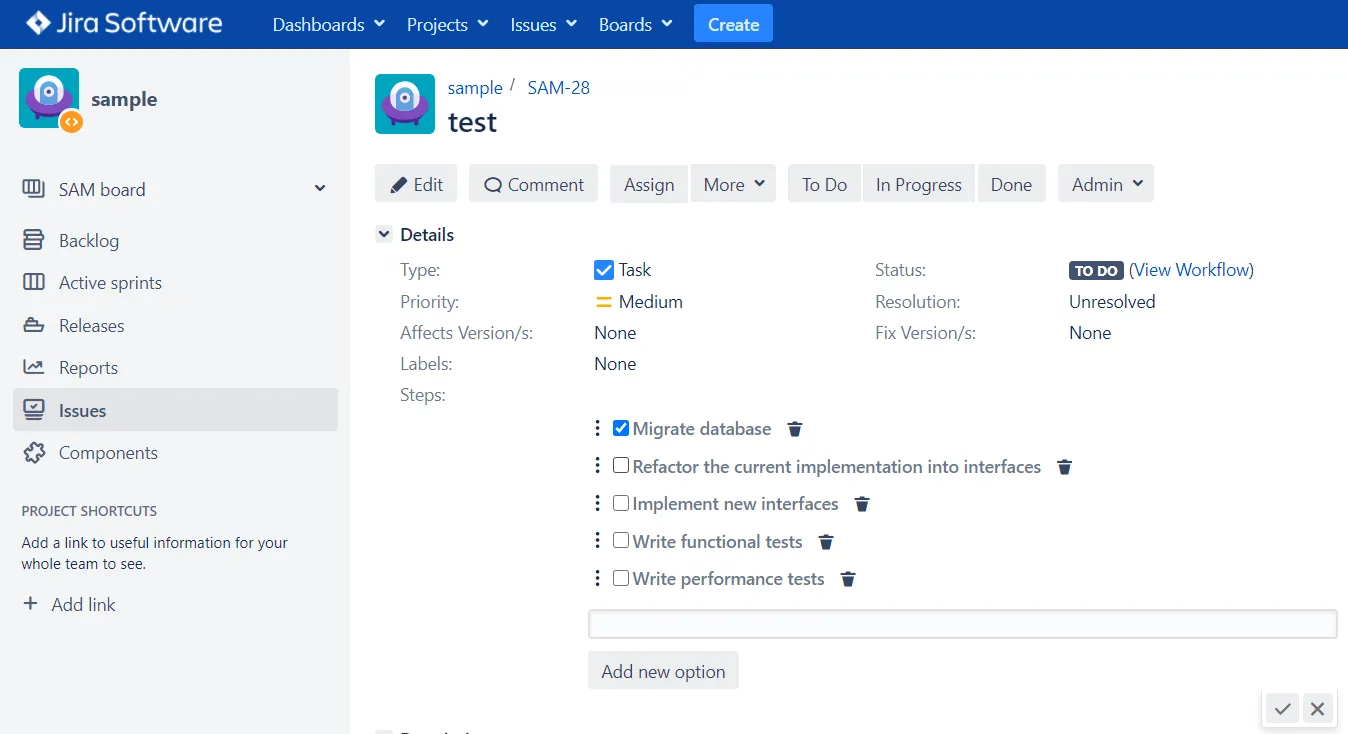
Task: Click the Unresolved resolution value
Action: (1112, 302)
